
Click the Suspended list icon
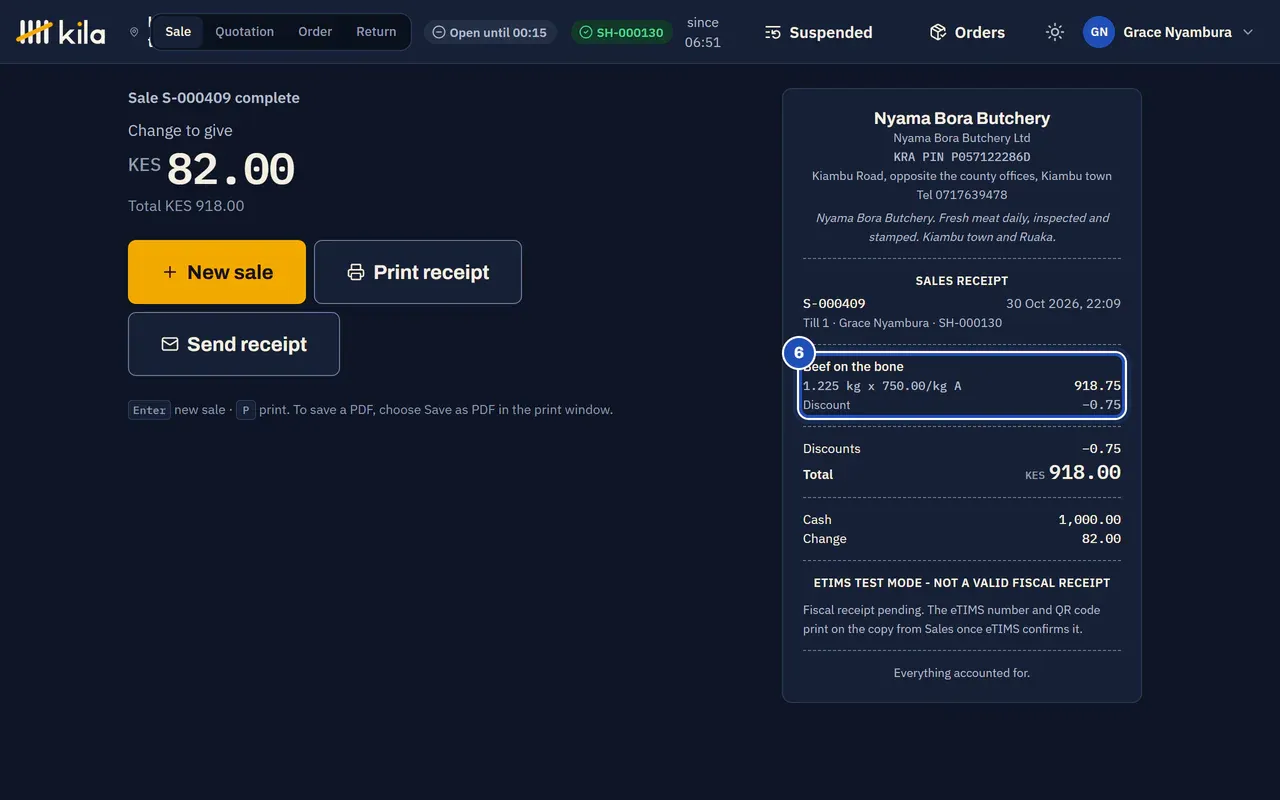(773, 32)
